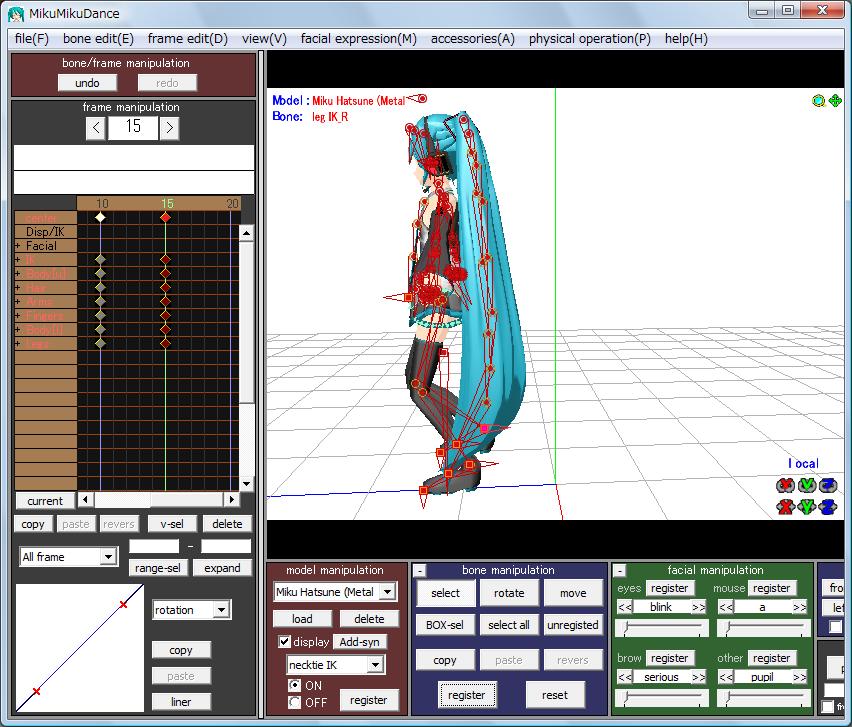This screenshot has height=727, width=852.
Task: Click the bone manipulation register button
Action: click(466, 695)
